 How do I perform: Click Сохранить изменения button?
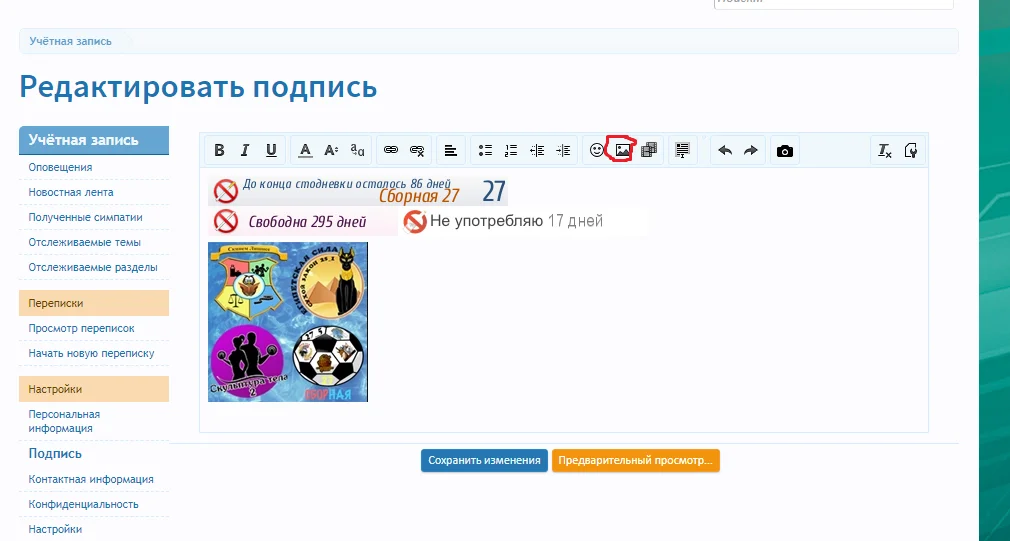[x=484, y=460]
